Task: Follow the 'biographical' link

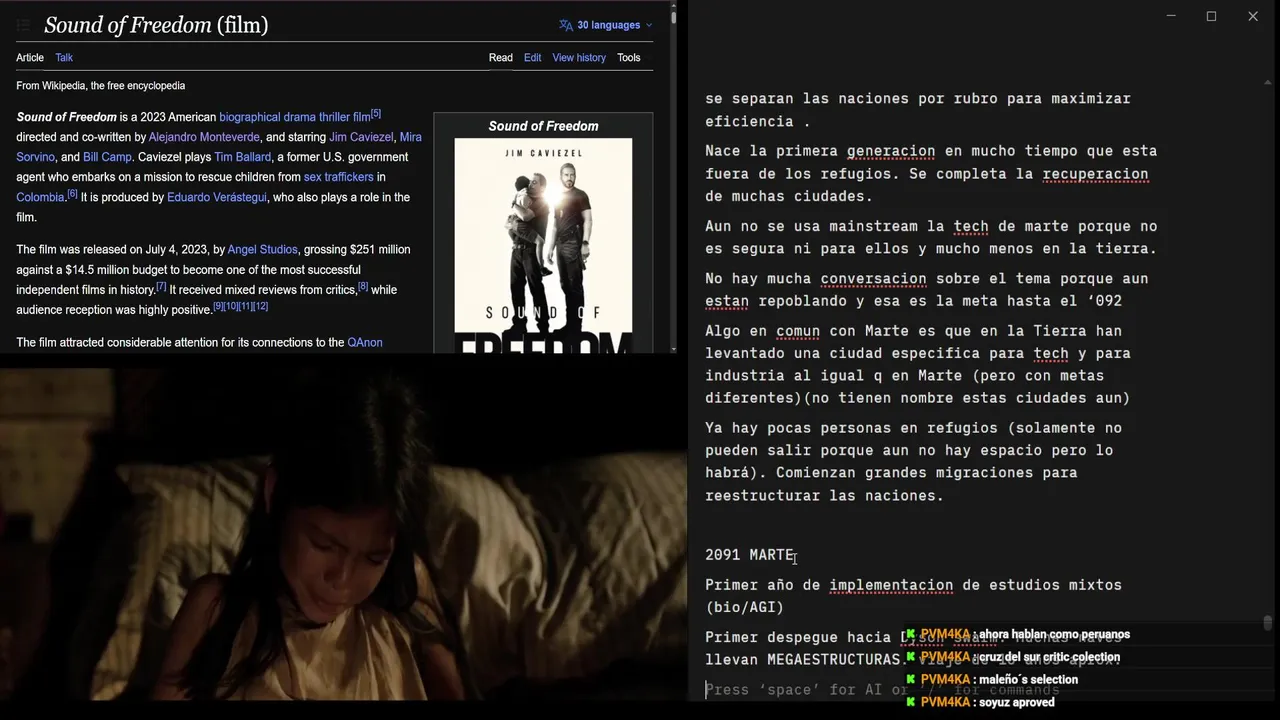Action: click(x=250, y=117)
